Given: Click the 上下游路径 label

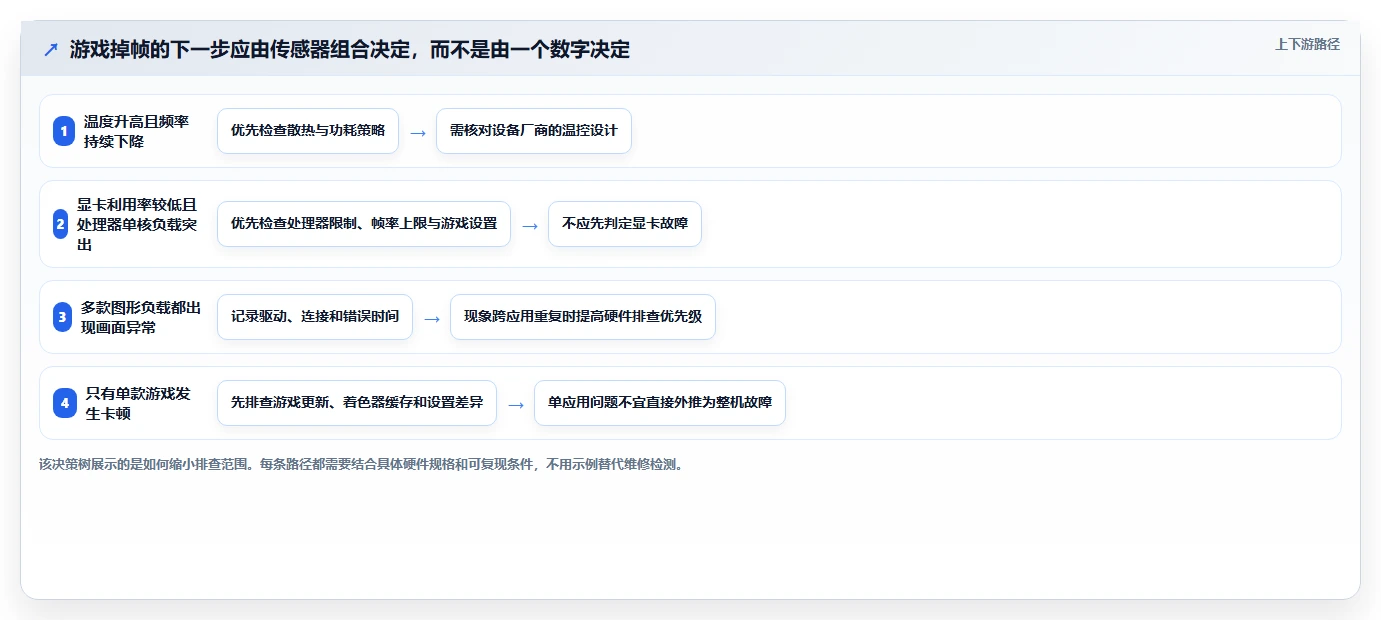Looking at the screenshot, I should (1307, 44).
